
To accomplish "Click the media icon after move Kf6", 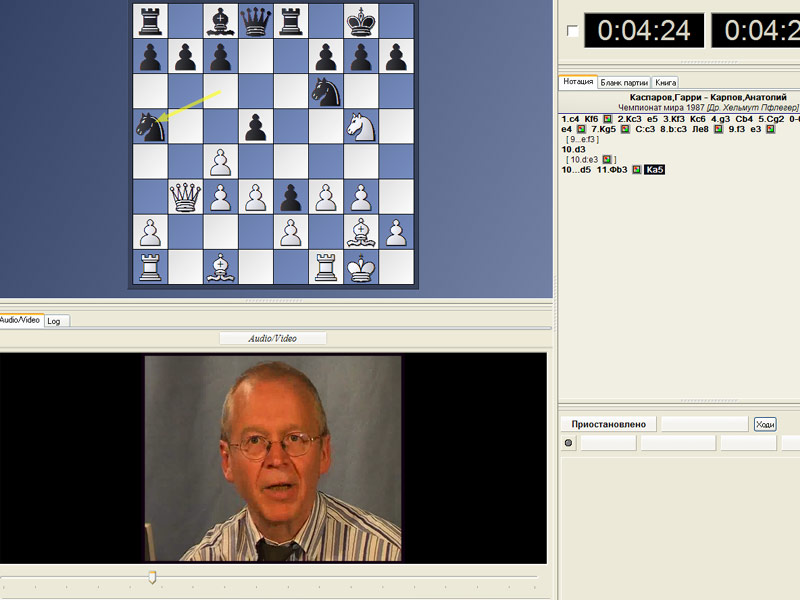I will click(607, 119).
